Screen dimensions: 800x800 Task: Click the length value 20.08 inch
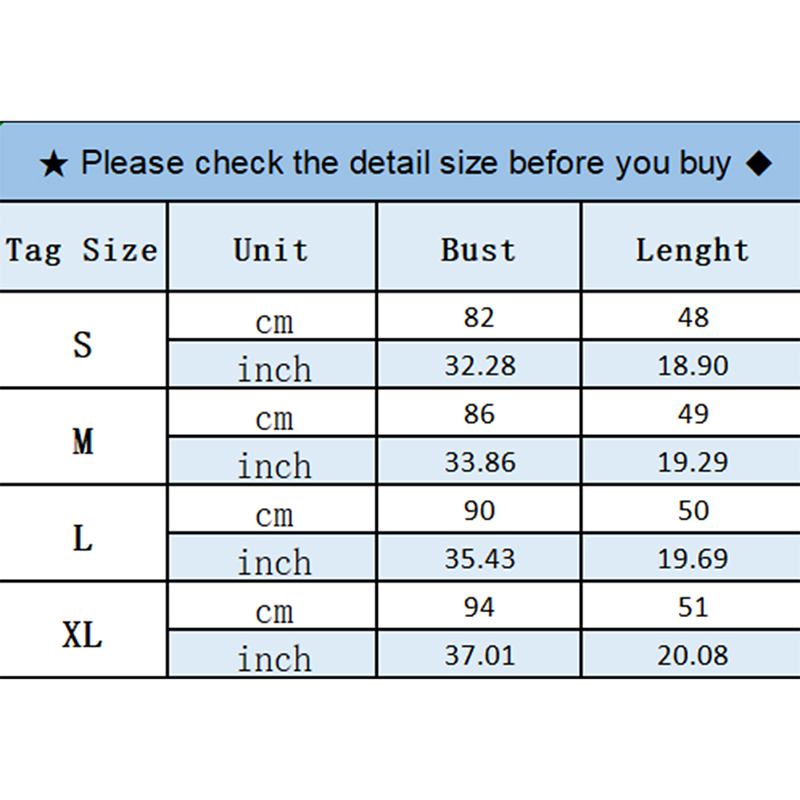click(692, 656)
